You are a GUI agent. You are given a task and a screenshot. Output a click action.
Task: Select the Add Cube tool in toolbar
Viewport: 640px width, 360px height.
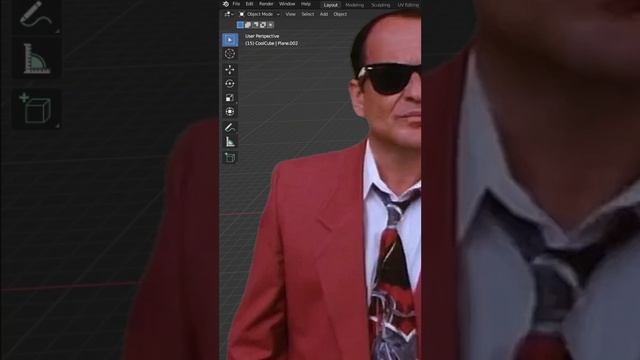coord(230,158)
